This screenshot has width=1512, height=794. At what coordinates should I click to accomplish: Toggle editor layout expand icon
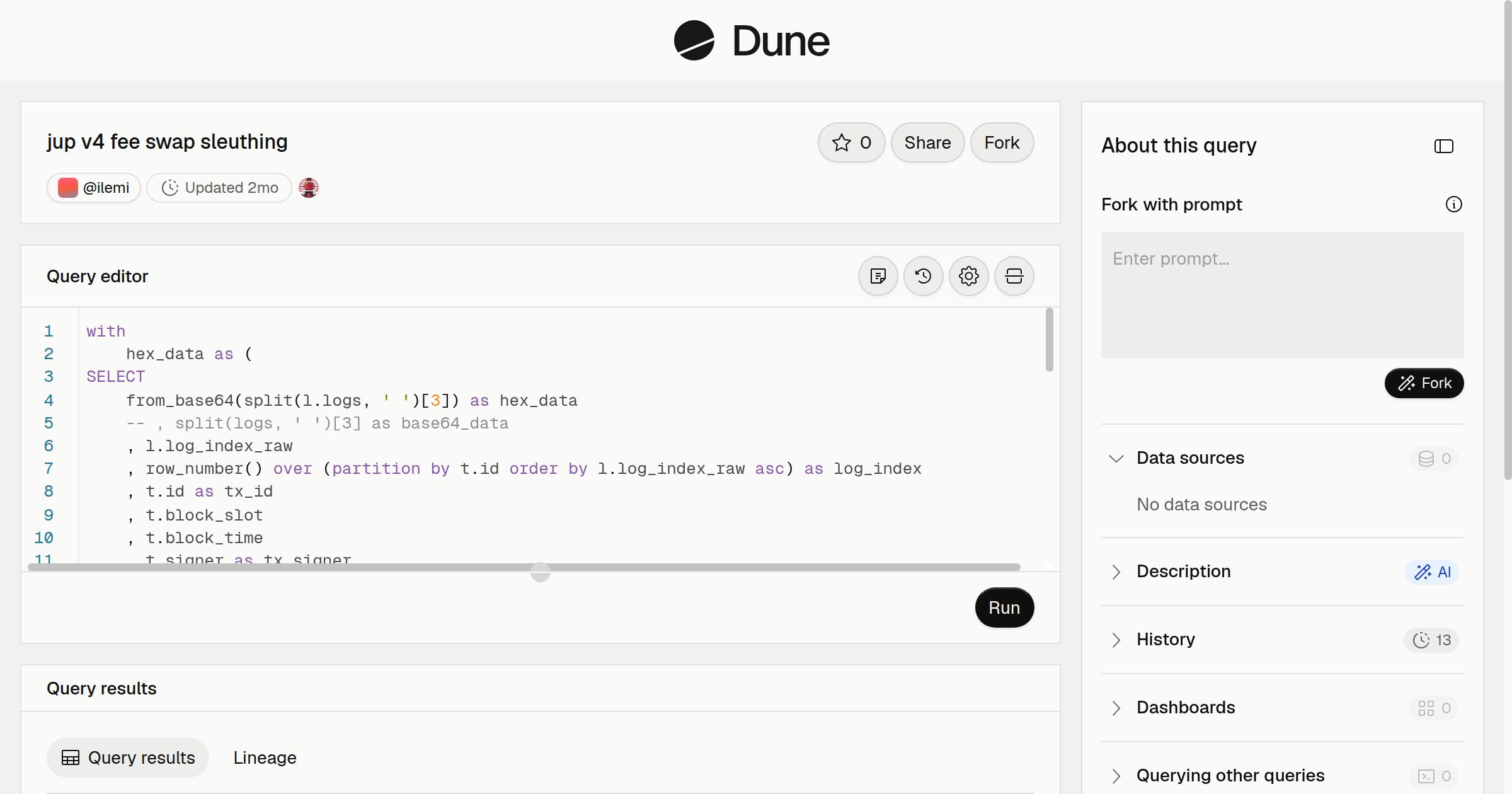1014,276
